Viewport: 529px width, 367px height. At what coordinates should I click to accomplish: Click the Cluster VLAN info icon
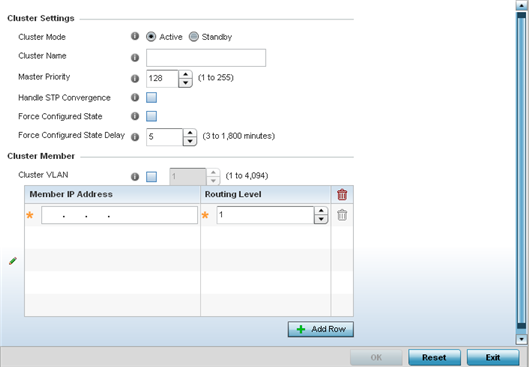(x=135, y=176)
